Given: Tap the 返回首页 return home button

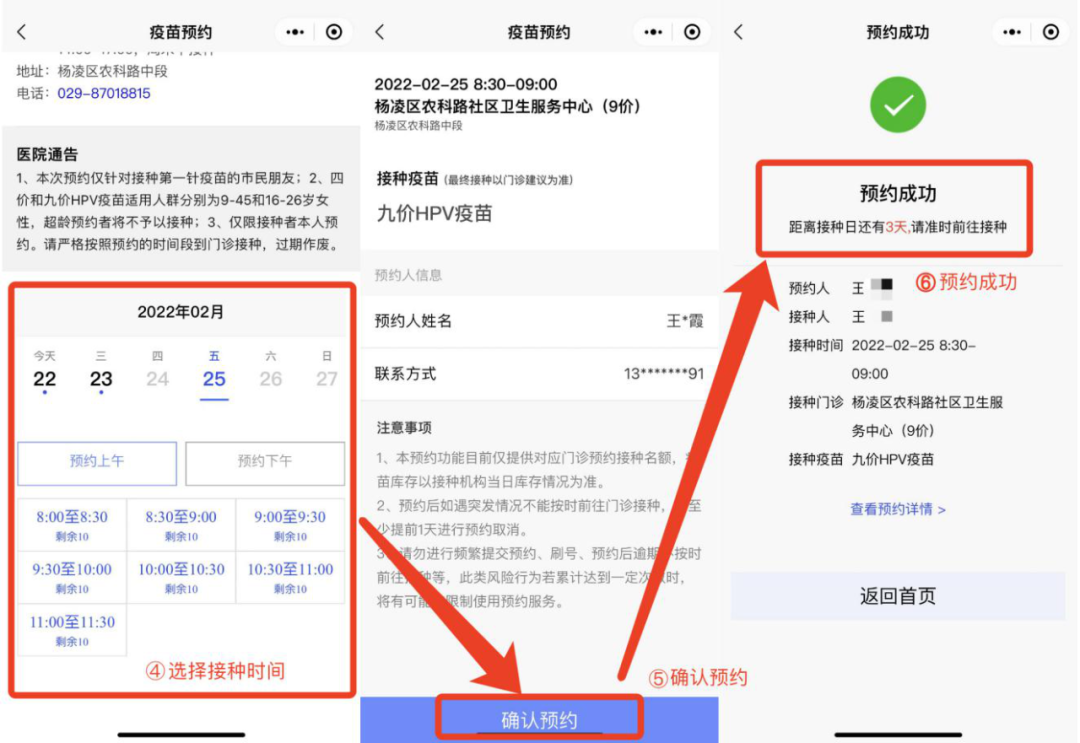Looking at the screenshot, I should click(x=897, y=596).
